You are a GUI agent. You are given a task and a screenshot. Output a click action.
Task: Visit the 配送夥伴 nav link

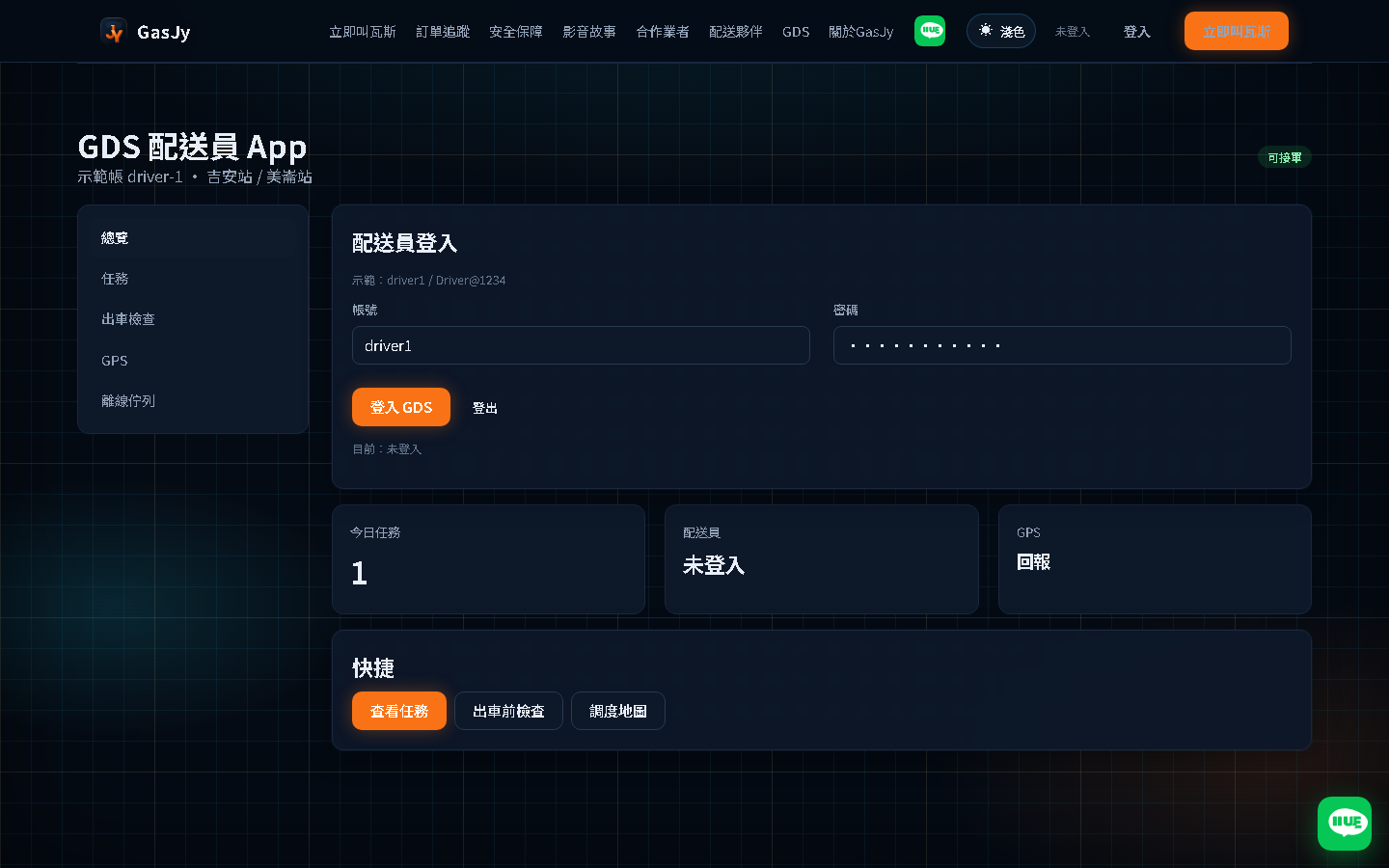[x=736, y=32]
